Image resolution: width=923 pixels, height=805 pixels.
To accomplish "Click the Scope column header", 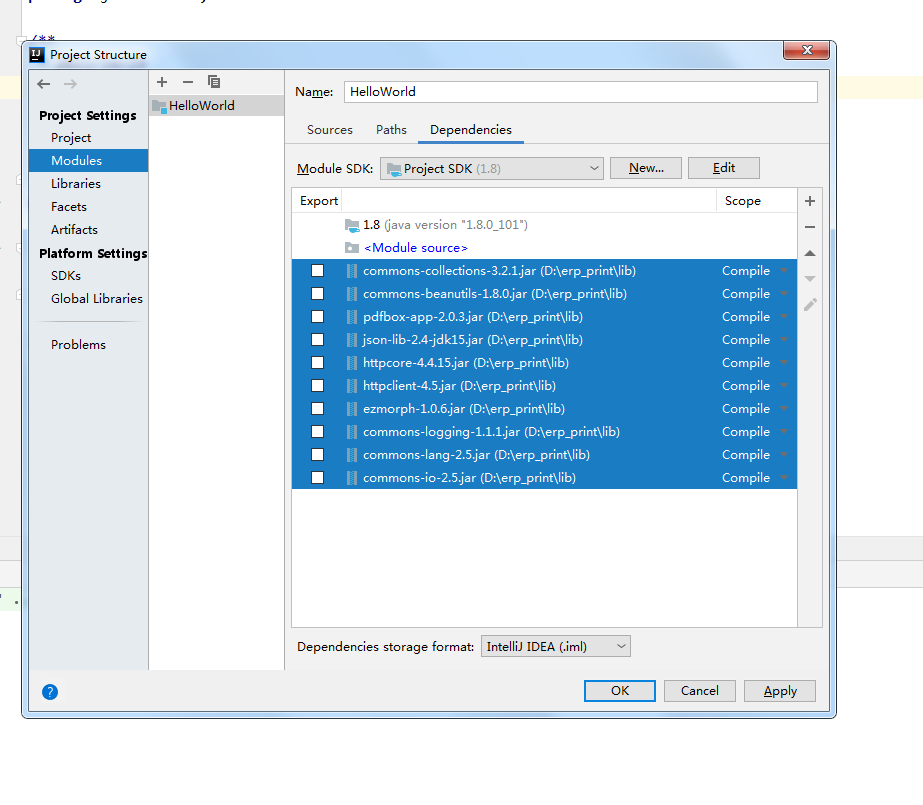I will (x=756, y=201).
